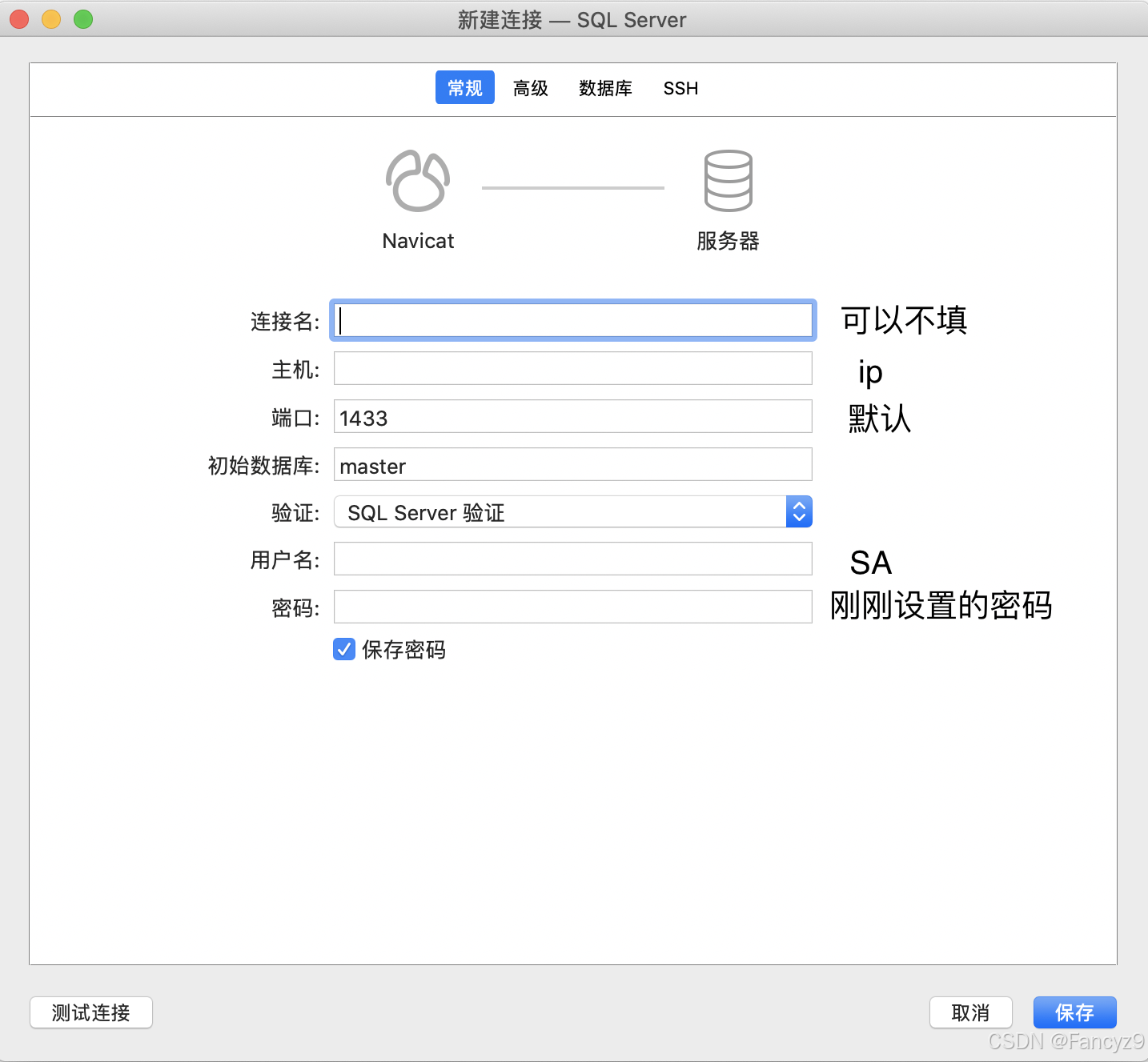Click the 端口 field showing 1433

(572, 416)
